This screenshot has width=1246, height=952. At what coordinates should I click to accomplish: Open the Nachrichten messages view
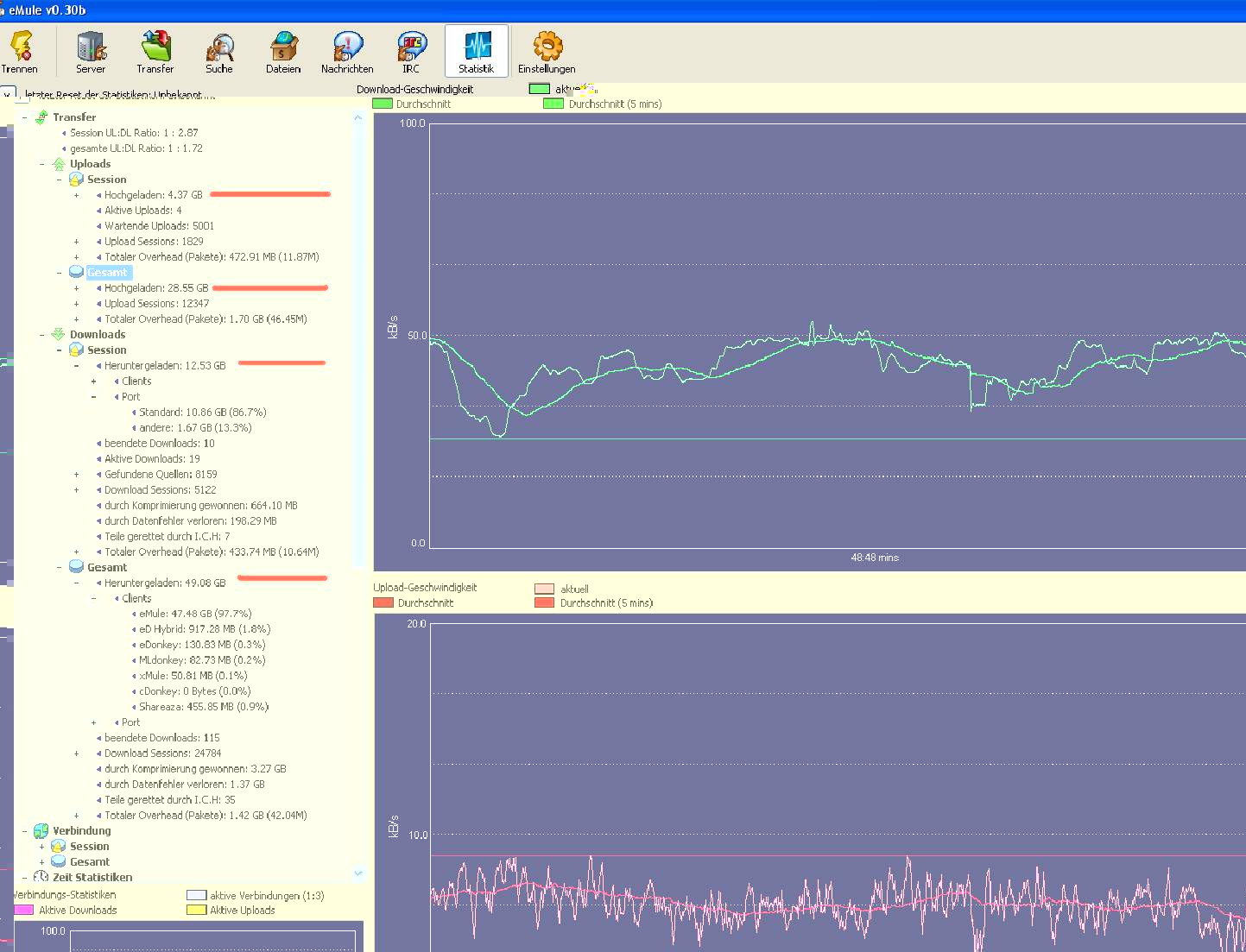coord(347,51)
